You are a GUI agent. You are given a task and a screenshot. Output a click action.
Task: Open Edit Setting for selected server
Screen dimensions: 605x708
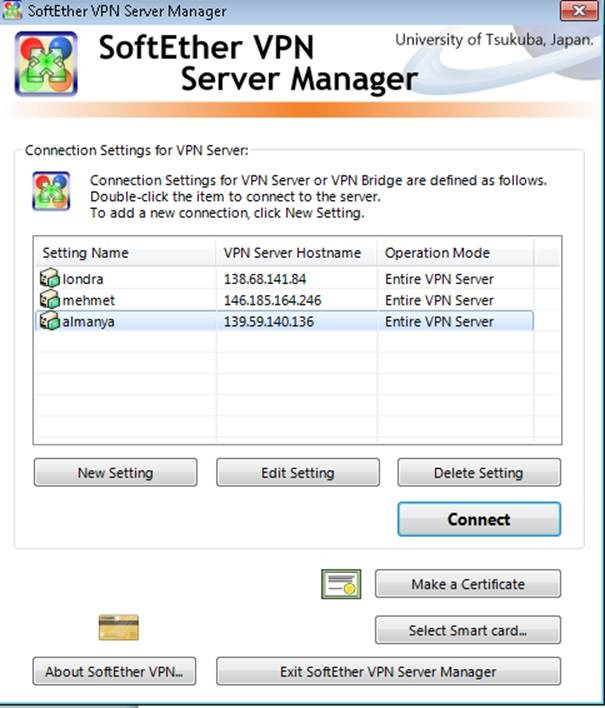[x=298, y=472]
